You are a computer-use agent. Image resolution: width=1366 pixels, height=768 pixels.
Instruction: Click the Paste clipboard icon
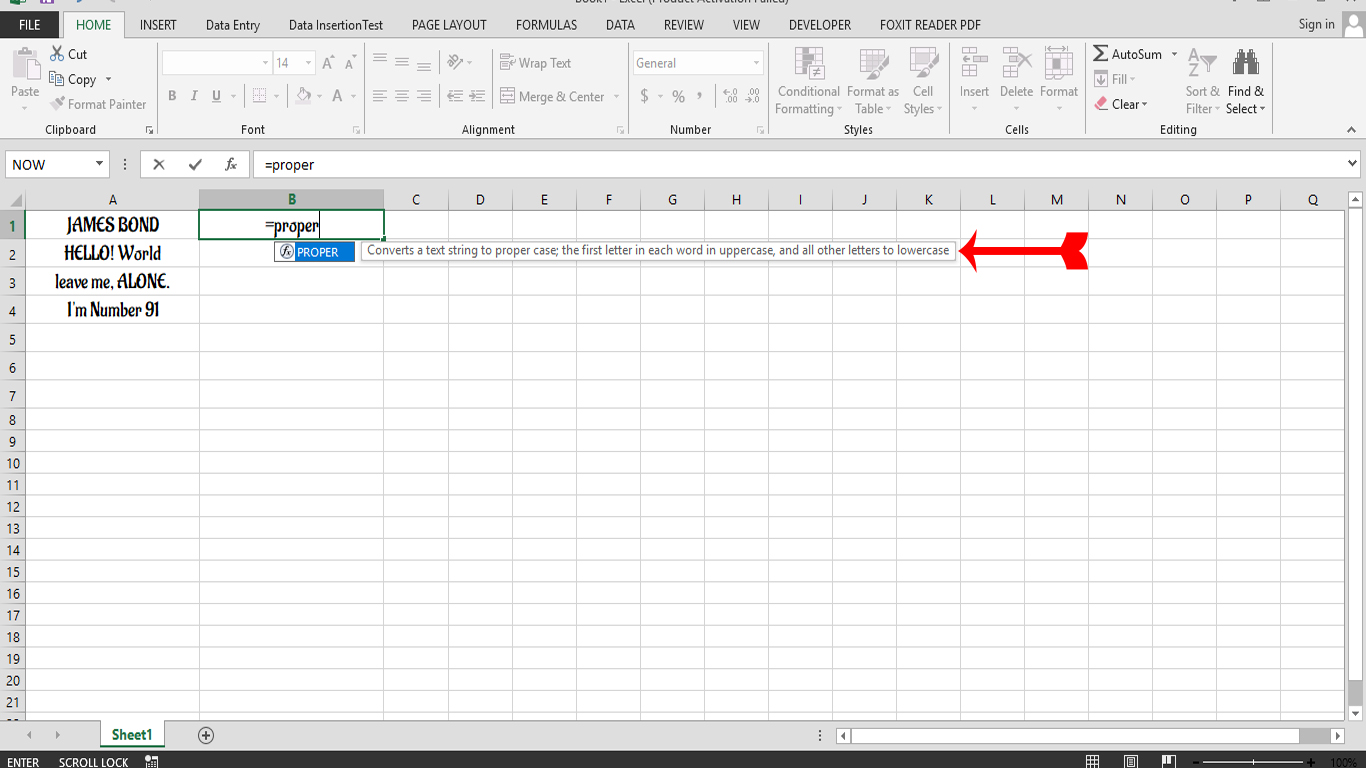(25, 64)
